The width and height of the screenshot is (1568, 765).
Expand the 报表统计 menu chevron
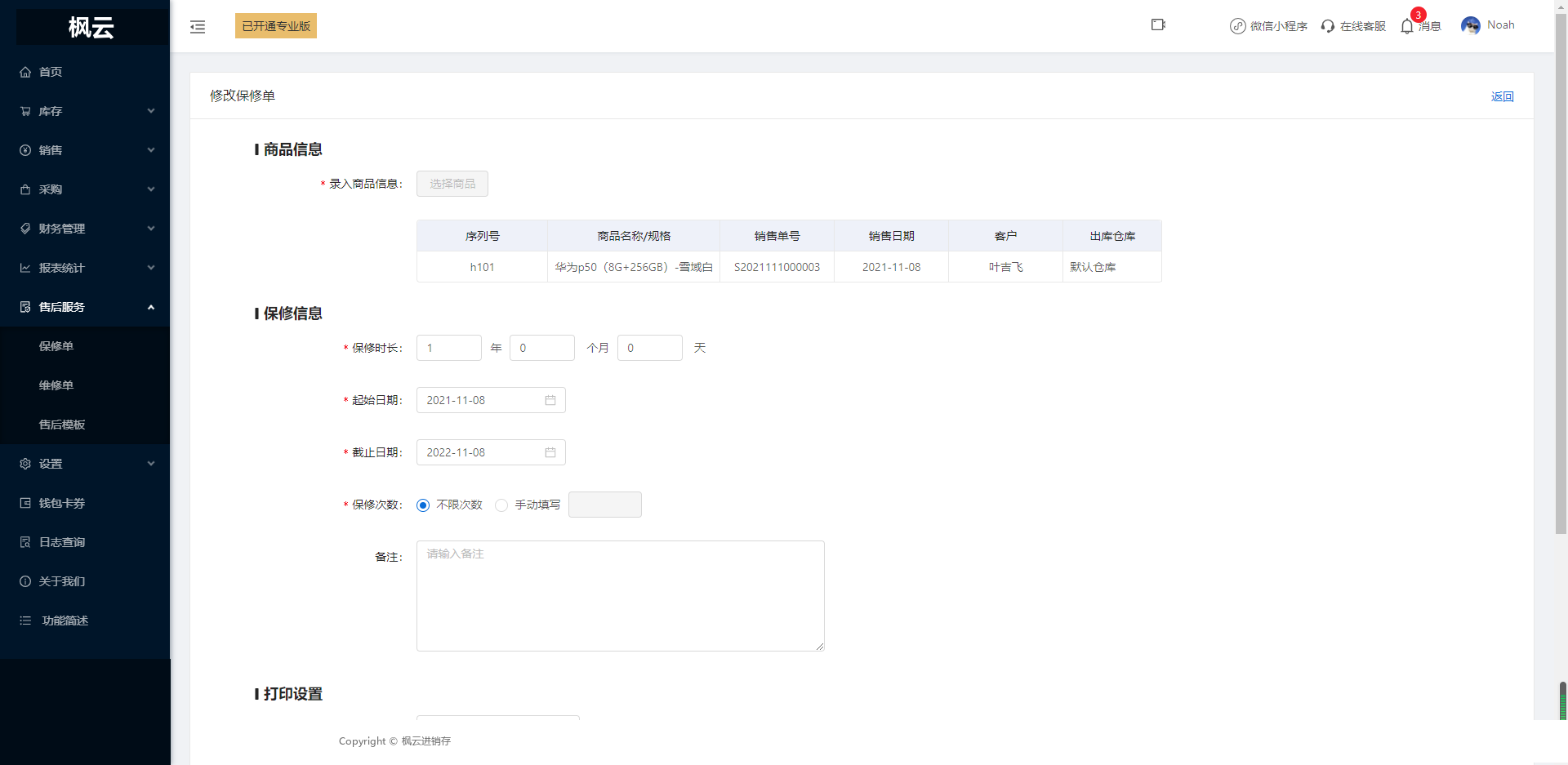tap(151, 268)
